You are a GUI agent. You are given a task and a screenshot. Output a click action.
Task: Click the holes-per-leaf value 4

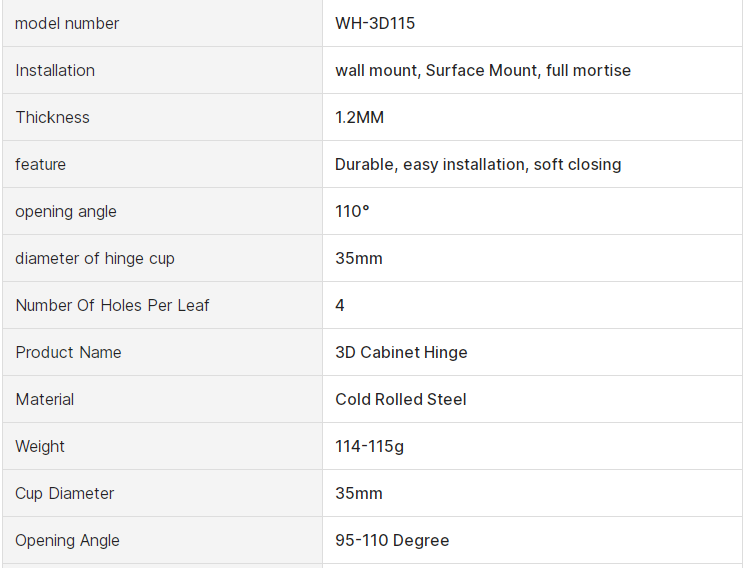click(340, 305)
